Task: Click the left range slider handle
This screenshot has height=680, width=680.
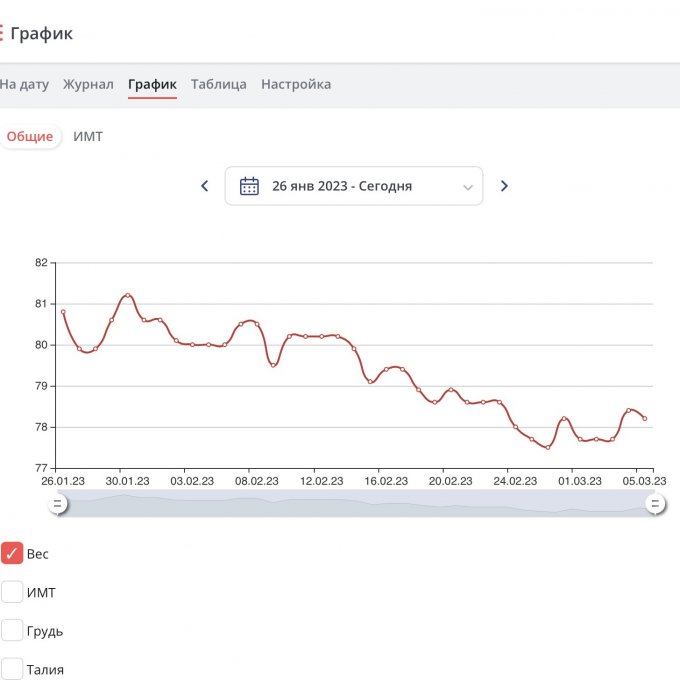Action: click(59, 504)
